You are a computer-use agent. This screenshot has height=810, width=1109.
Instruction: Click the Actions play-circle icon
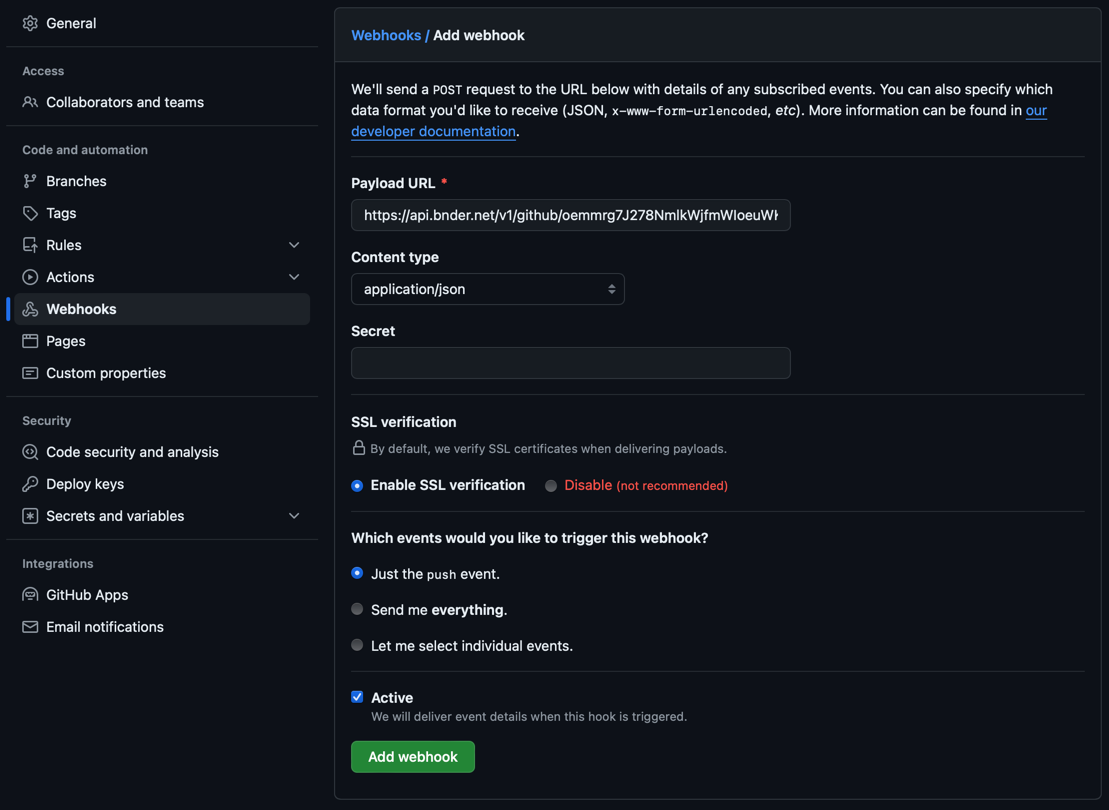tap(30, 277)
